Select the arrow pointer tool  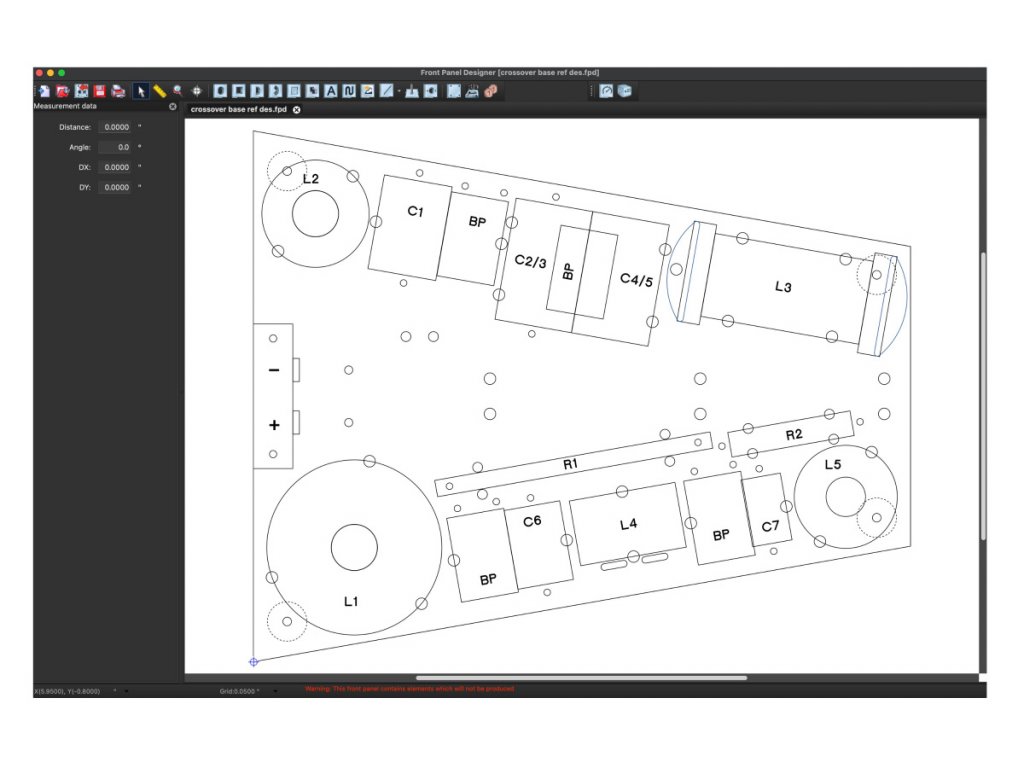pyautogui.click(x=141, y=91)
